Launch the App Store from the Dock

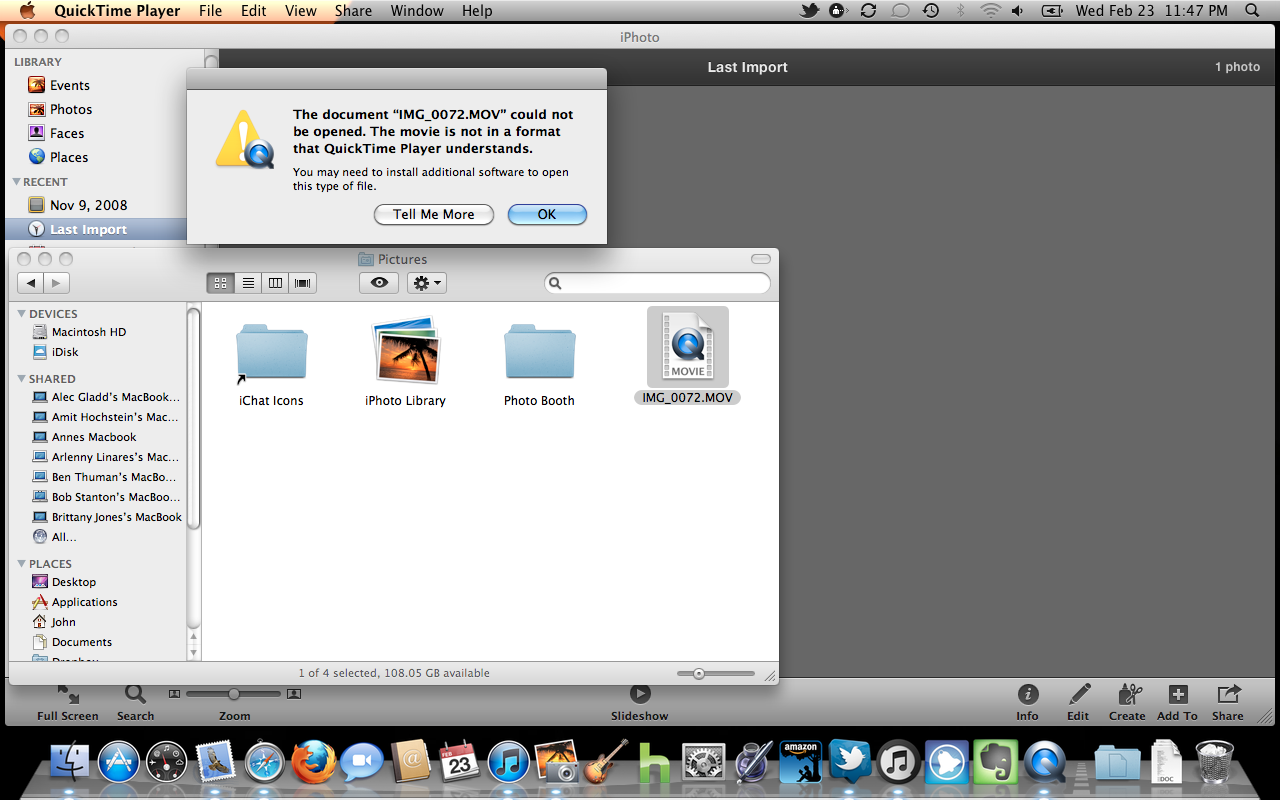tap(118, 763)
